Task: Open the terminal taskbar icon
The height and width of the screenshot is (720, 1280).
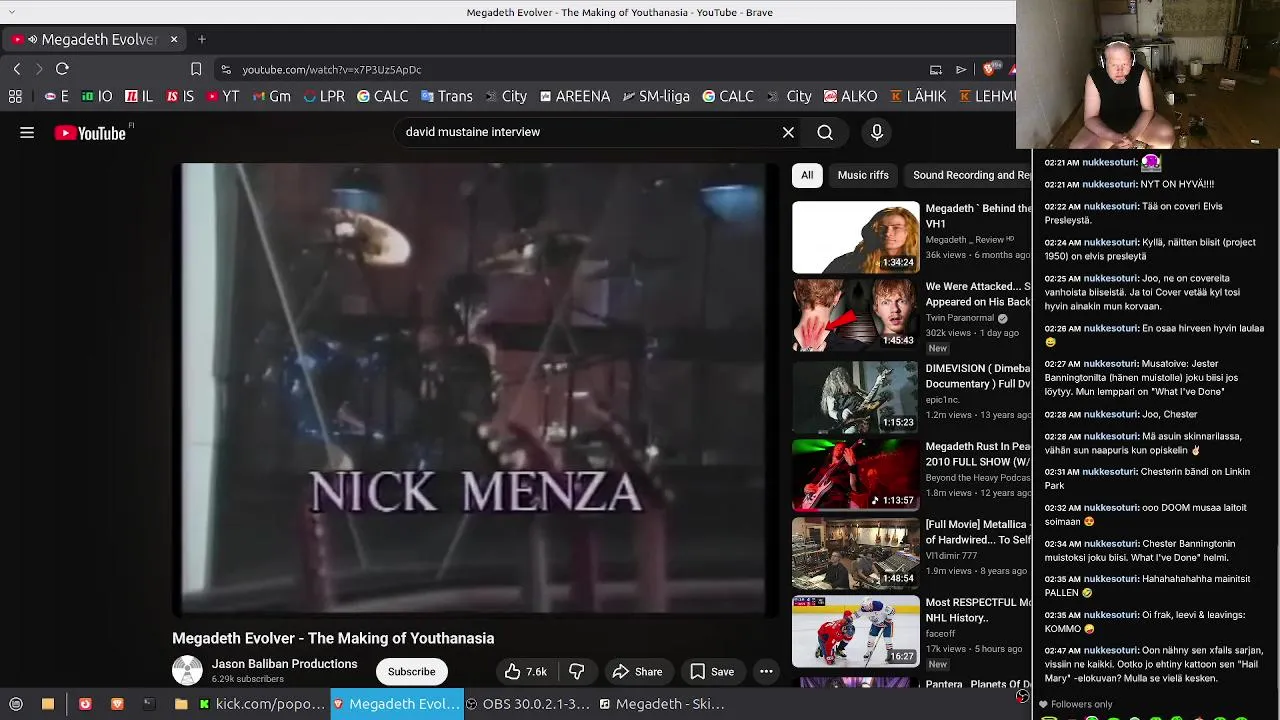Action: click(x=148, y=704)
